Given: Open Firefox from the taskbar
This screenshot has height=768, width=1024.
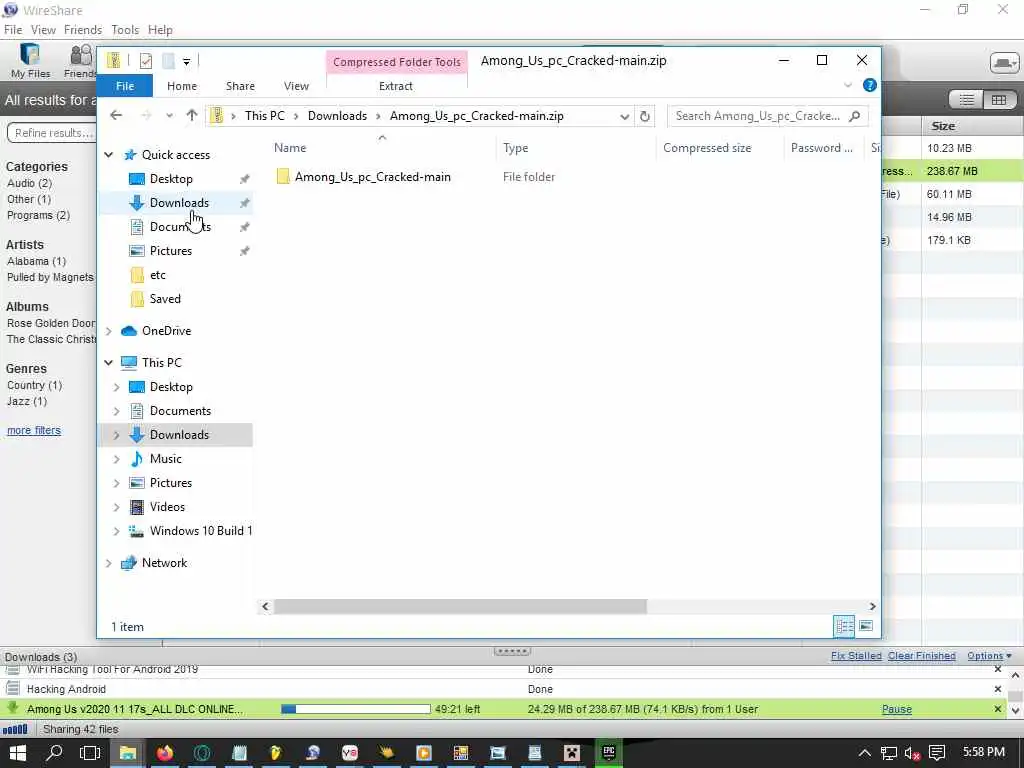Looking at the screenshot, I should pyautogui.click(x=165, y=754).
